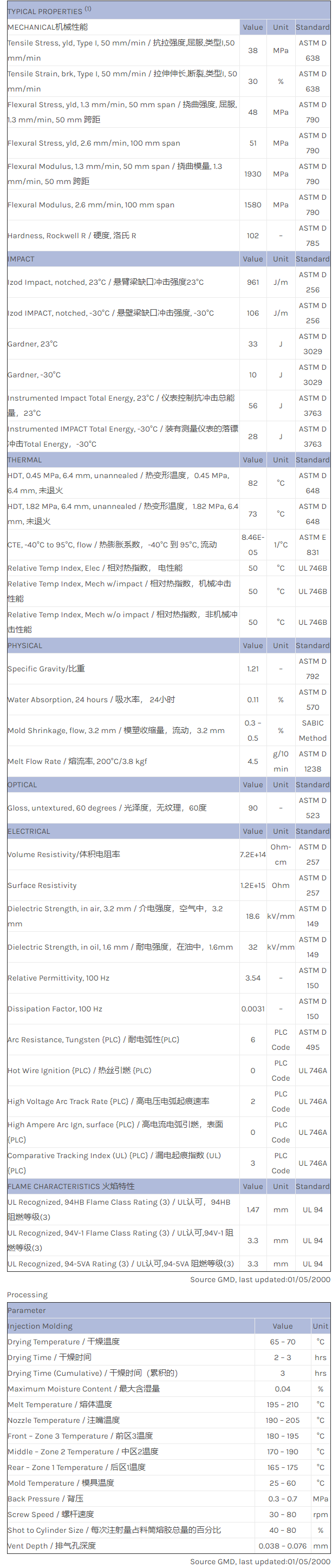332x1568 pixels.
Task: Select the FLAME CHARACTERISTICS section header
Action: pos(70,1186)
